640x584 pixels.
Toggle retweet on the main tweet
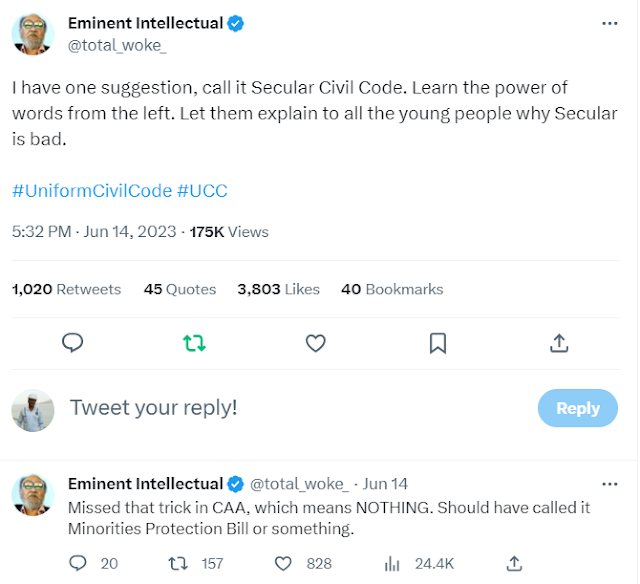[194, 344]
